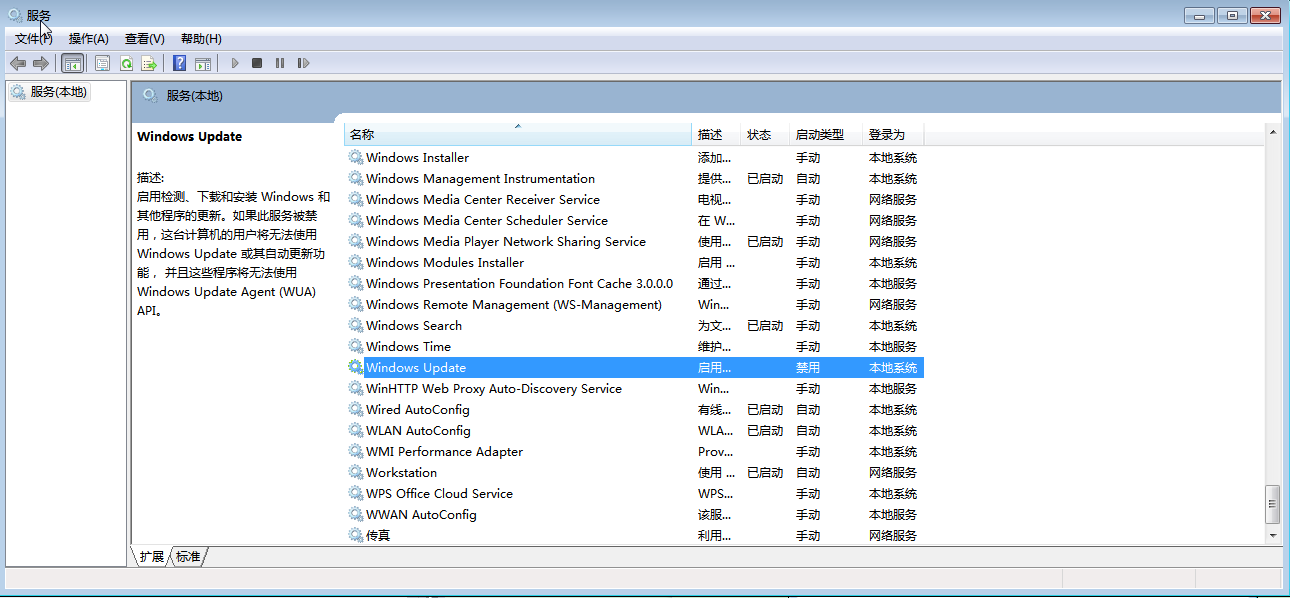1290x598 pixels.
Task: Toggle Show/Hide Action Pane button
Action: (203, 63)
